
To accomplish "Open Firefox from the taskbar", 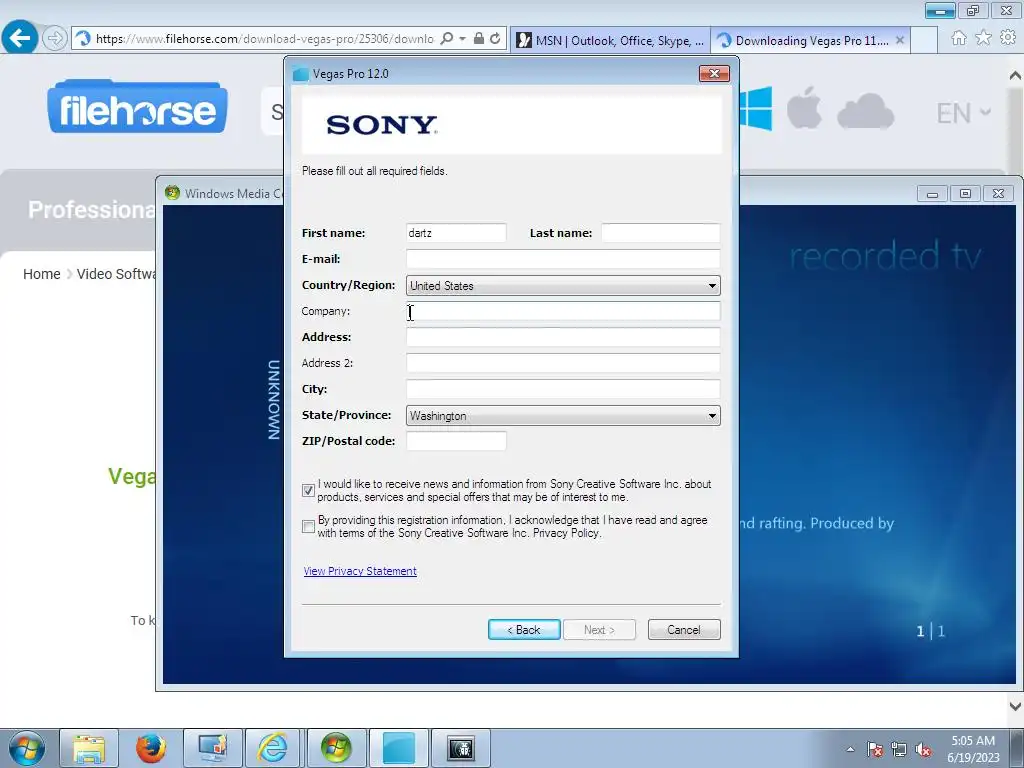I will (x=151, y=748).
